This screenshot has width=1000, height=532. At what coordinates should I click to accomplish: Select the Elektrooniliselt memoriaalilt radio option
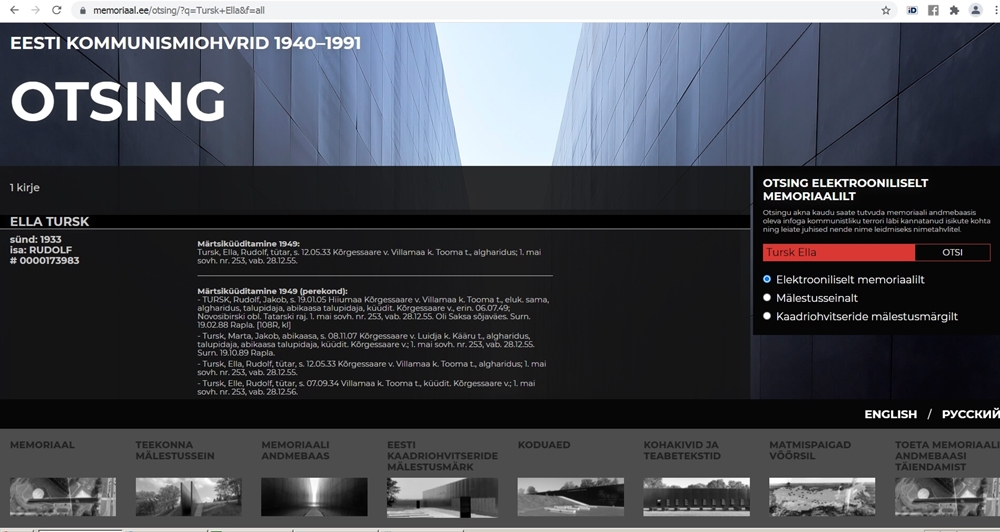(x=768, y=280)
